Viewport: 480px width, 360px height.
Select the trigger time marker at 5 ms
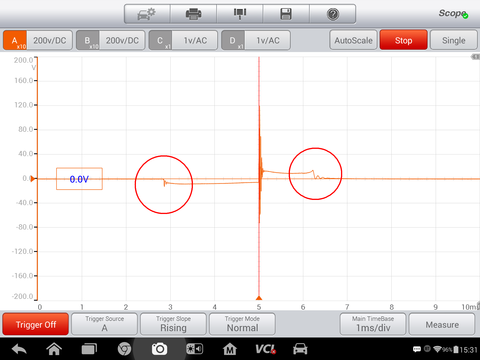click(259, 298)
